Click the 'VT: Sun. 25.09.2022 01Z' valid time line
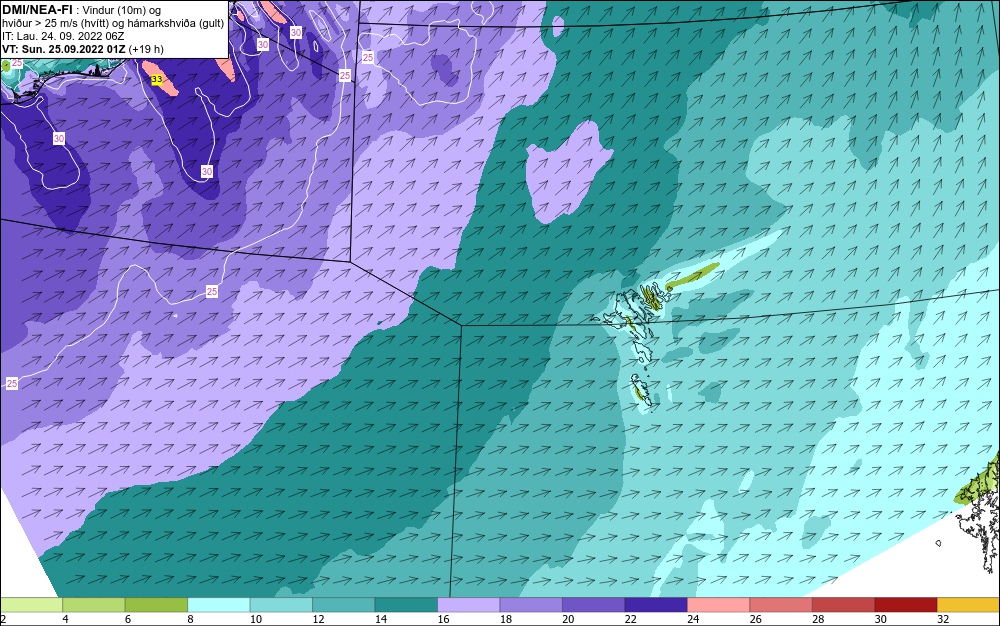This screenshot has width=1000, height=626. click(x=83, y=49)
